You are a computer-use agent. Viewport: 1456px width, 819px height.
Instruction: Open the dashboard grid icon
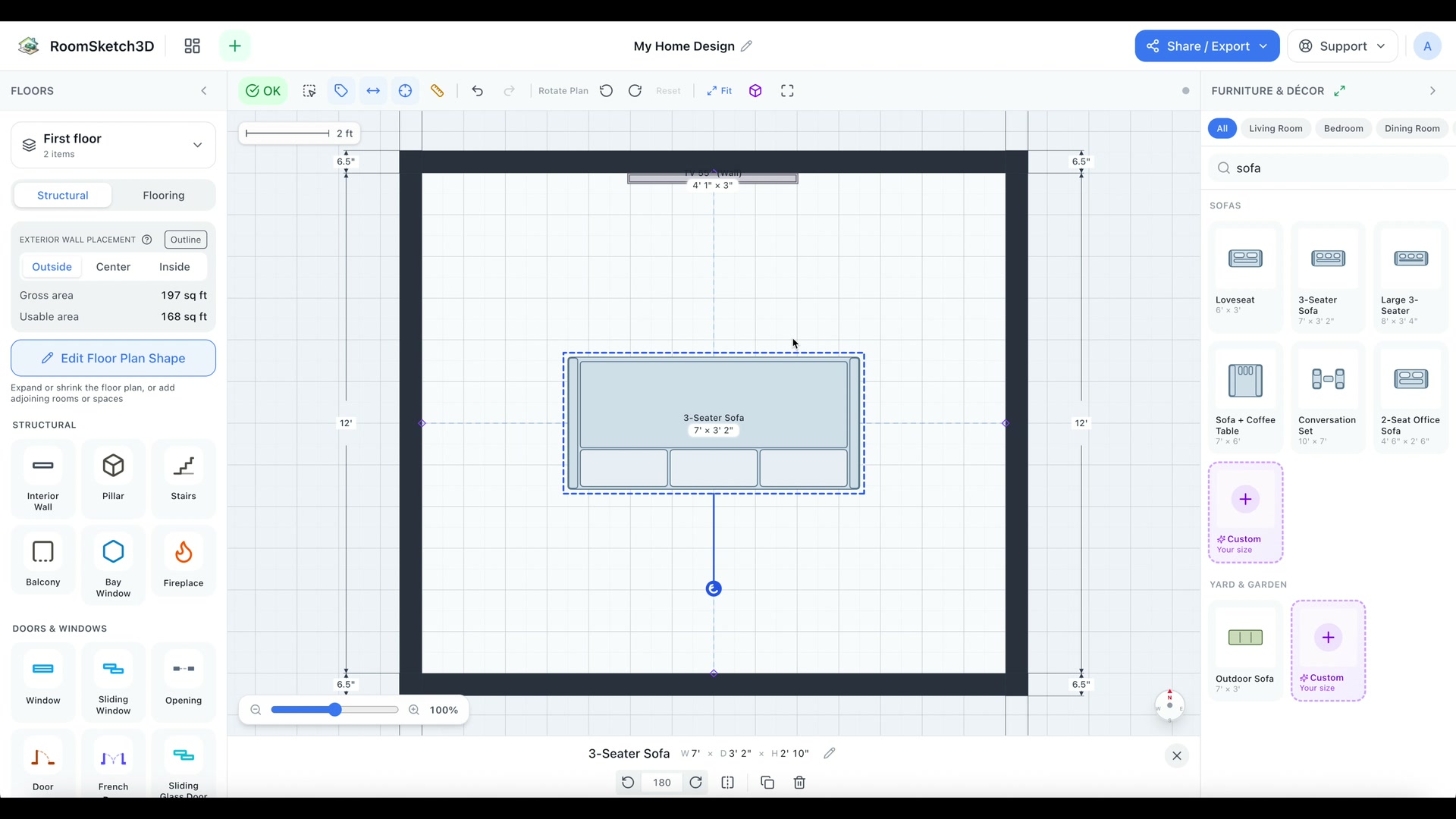point(193,46)
